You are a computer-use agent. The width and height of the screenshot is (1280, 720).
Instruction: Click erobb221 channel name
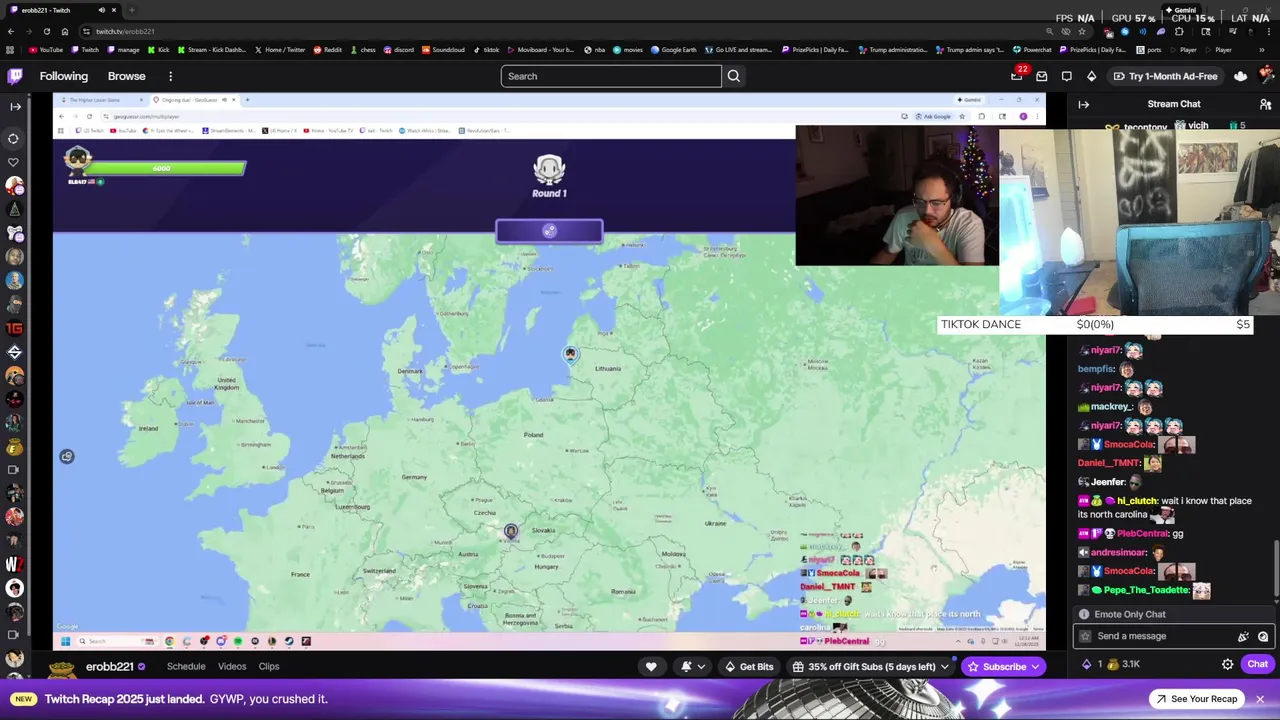[x=109, y=667]
